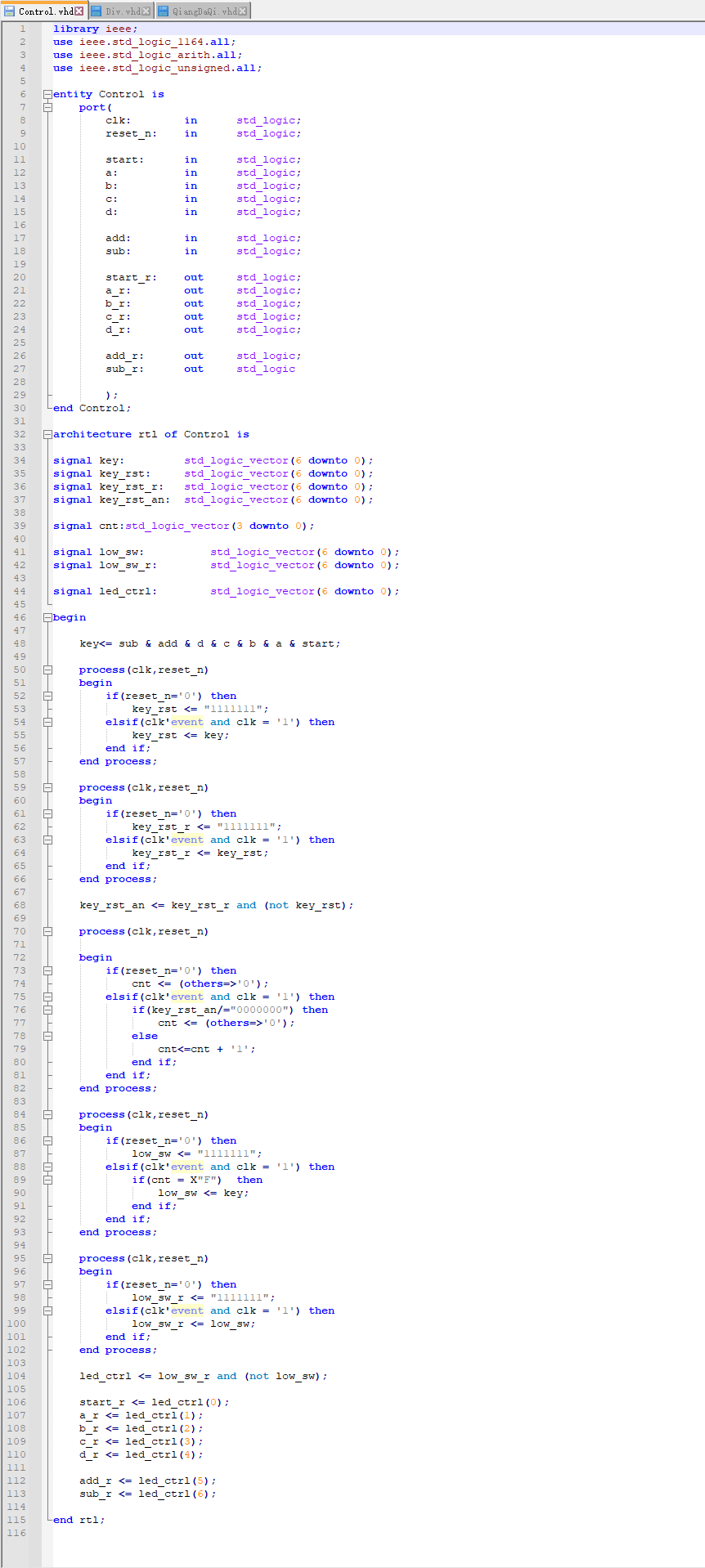Click line number 1 in the margin
705x1568 pixels.
23,29
